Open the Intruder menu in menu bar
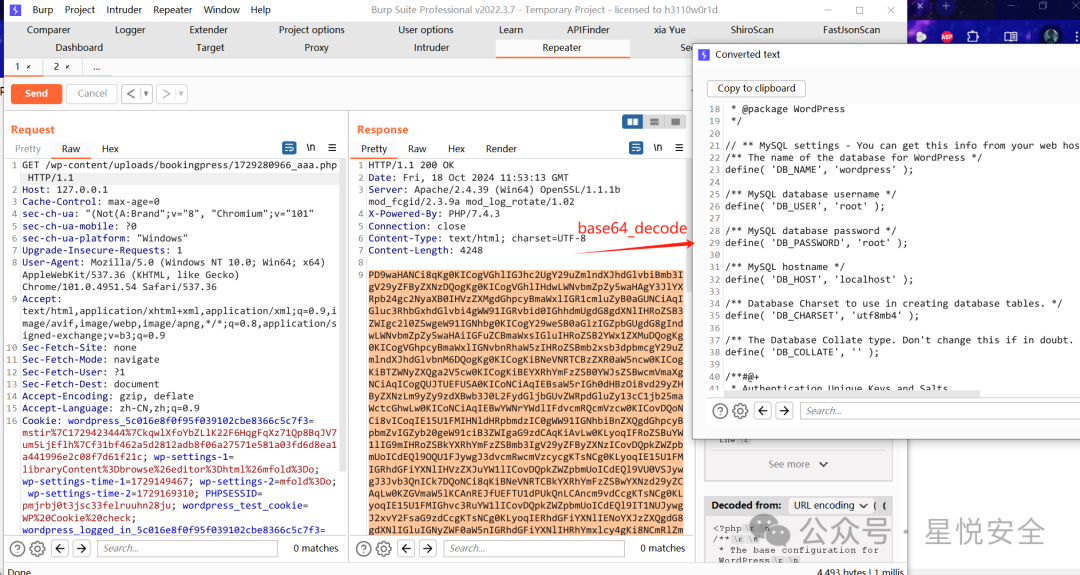This screenshot has height=575, width=1080. click(x=124, y=10)
